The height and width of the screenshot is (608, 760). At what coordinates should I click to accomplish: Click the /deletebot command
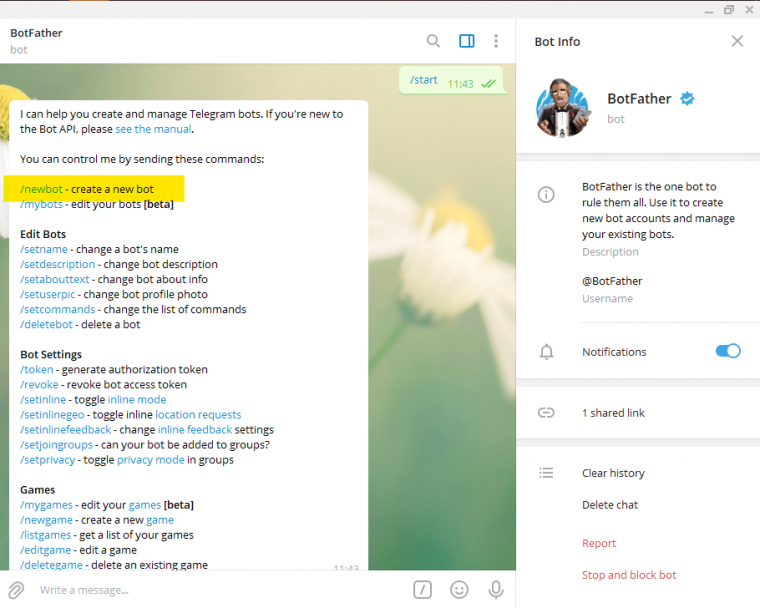[x=46, y=324]
